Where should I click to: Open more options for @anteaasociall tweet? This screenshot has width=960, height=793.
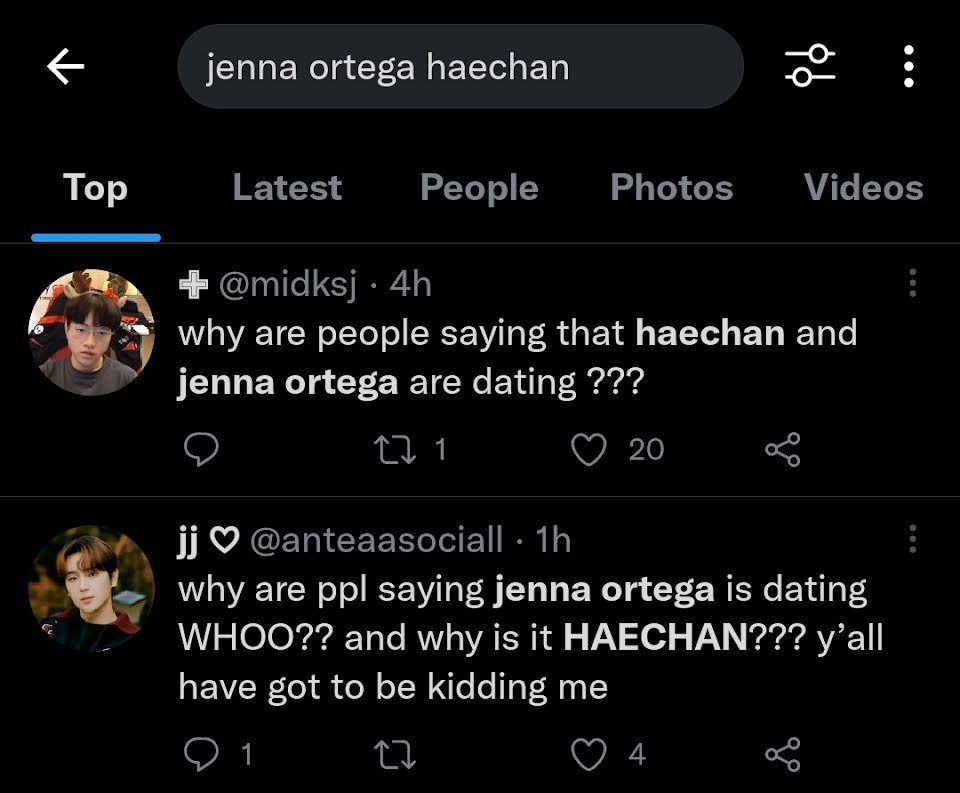(x=912, y=539)
